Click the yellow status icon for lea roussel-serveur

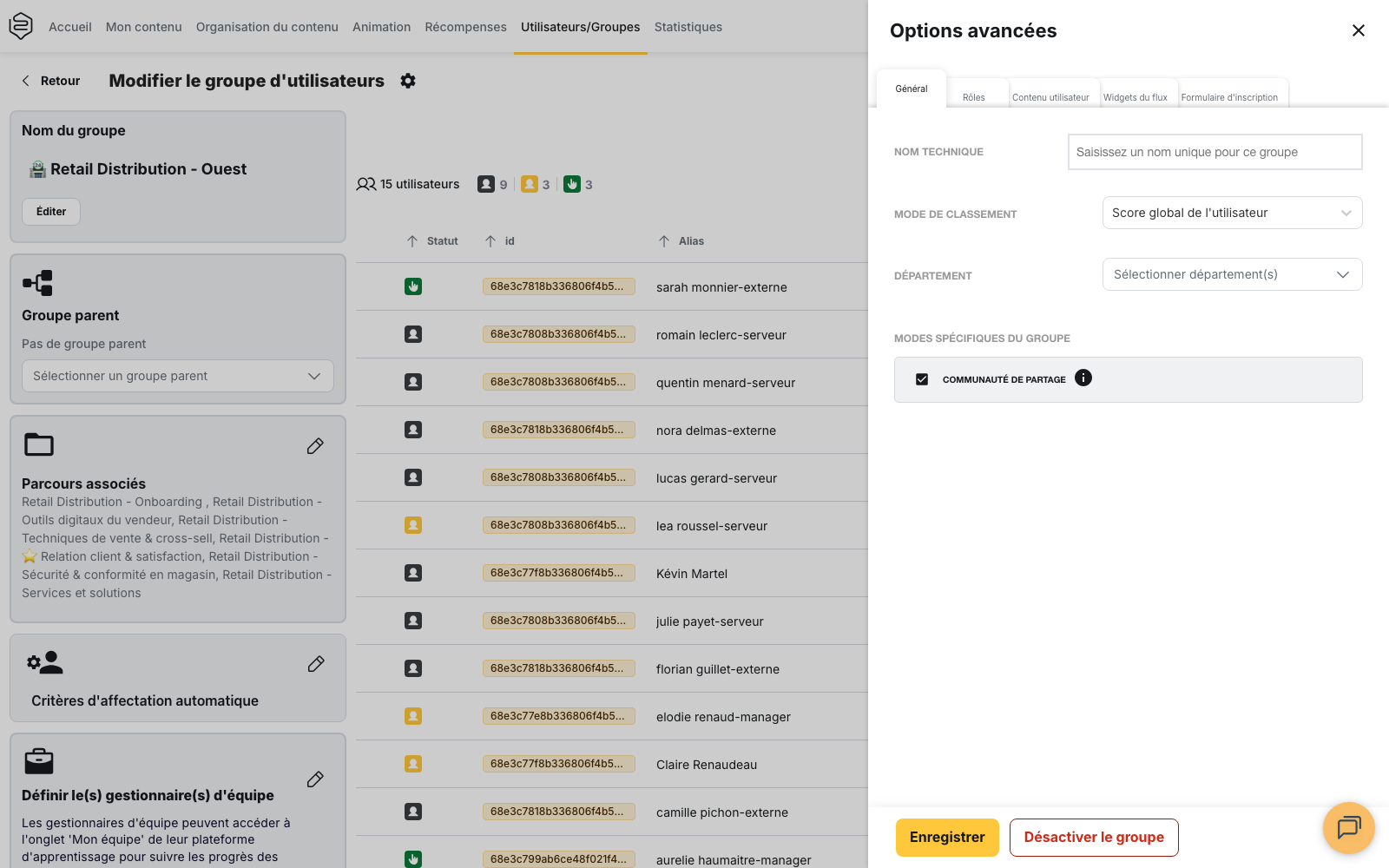tap(413, 525)
